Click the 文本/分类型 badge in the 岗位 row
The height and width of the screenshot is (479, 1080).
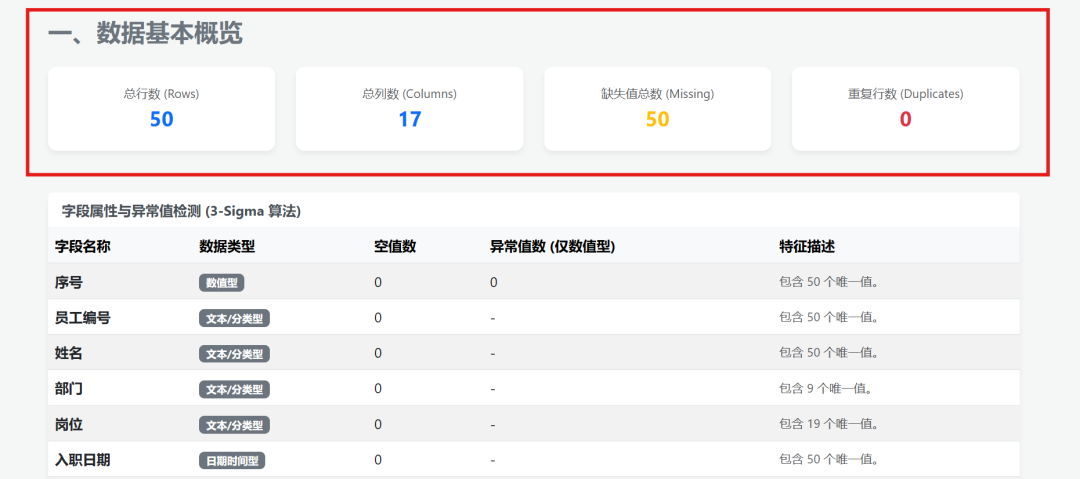pyautogui.click(x=234, y=425)
